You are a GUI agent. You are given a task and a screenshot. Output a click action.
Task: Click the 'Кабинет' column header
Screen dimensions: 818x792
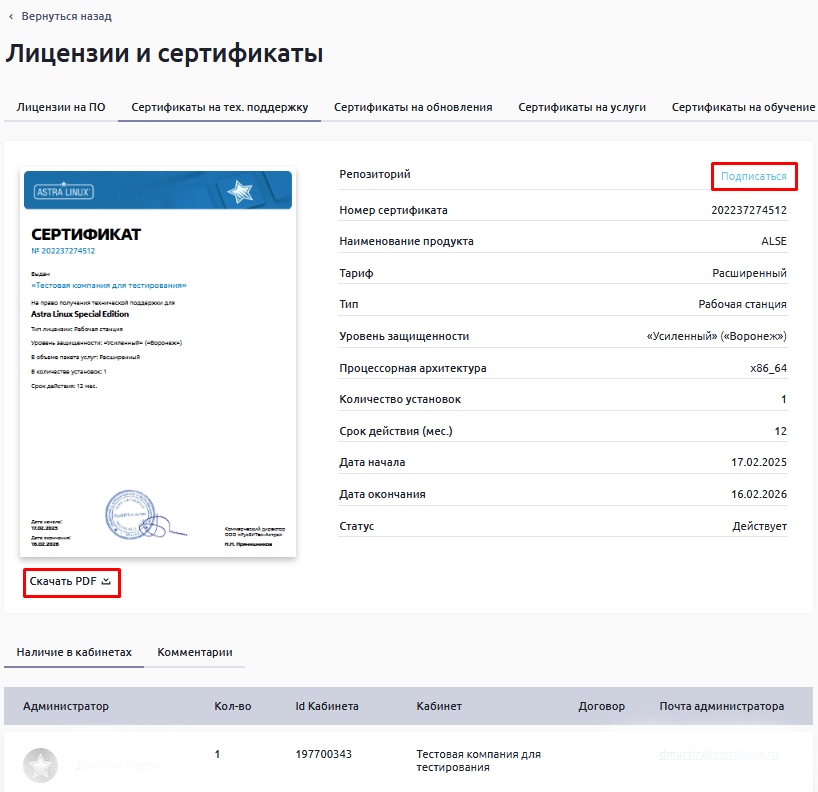[x=439, y=706]
